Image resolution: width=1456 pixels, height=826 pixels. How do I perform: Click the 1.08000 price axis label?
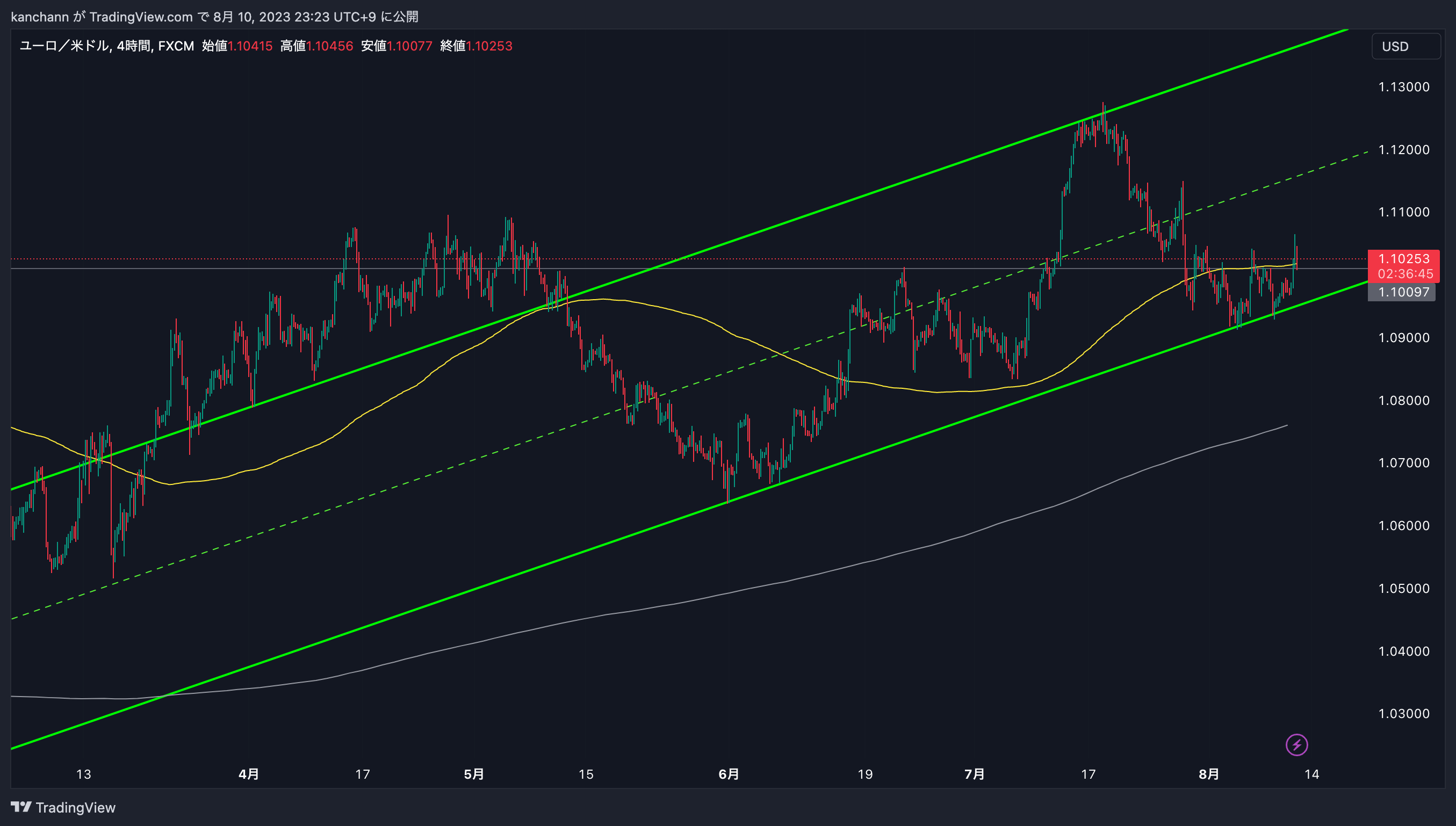tap(1404, 401)
